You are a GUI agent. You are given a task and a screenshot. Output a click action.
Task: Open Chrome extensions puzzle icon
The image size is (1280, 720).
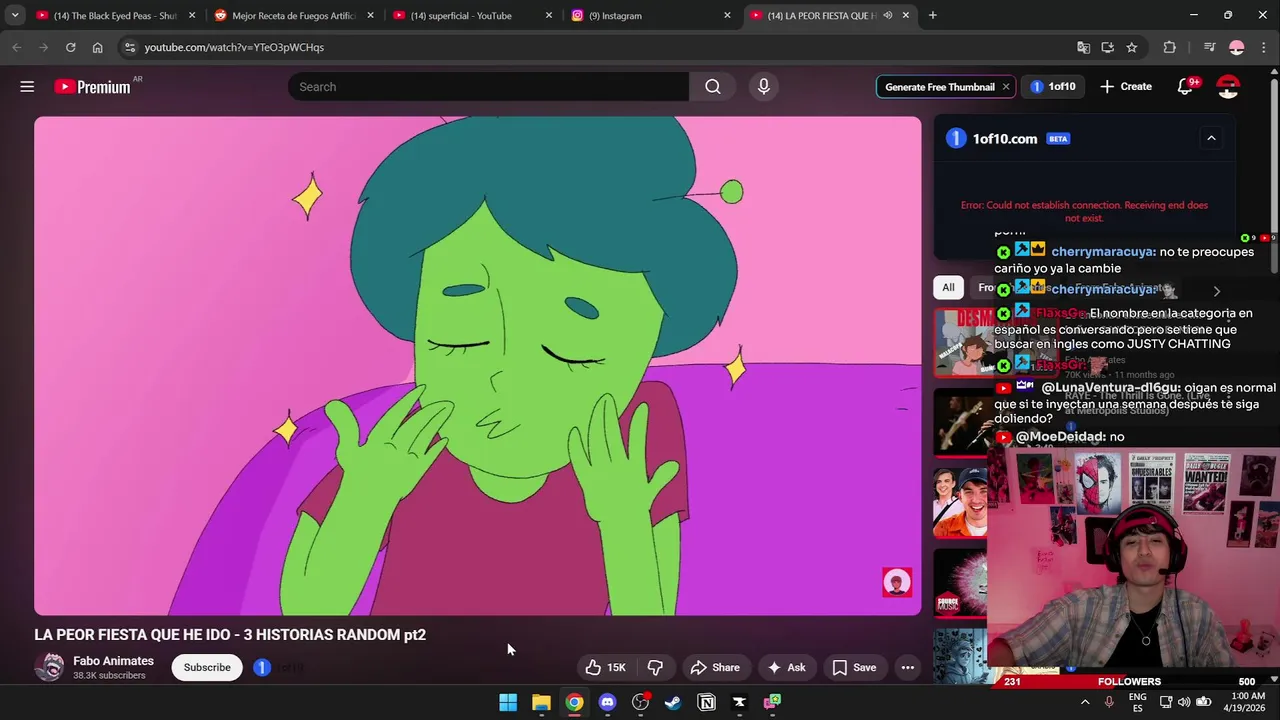[1169, 47]
